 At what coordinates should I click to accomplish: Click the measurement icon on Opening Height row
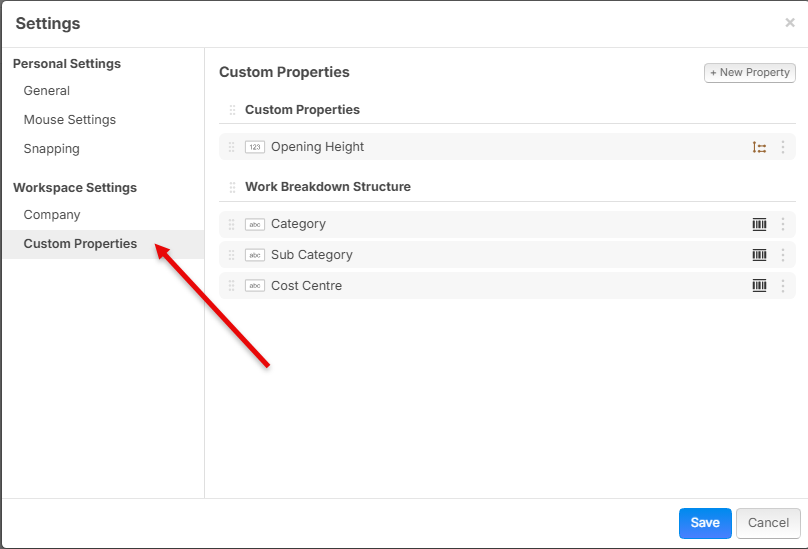(759, 147)
